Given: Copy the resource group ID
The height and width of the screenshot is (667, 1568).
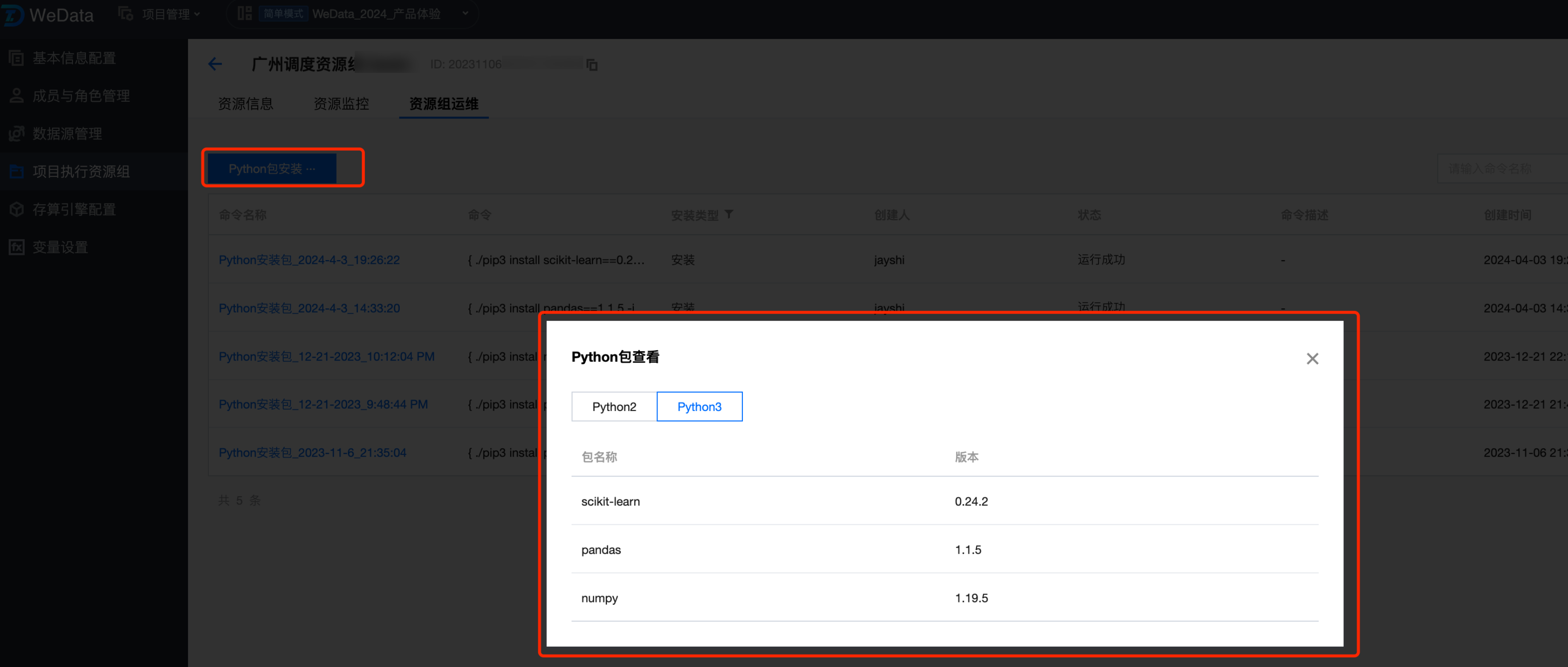Looking at the screenshot, I should tap(592, 65).
